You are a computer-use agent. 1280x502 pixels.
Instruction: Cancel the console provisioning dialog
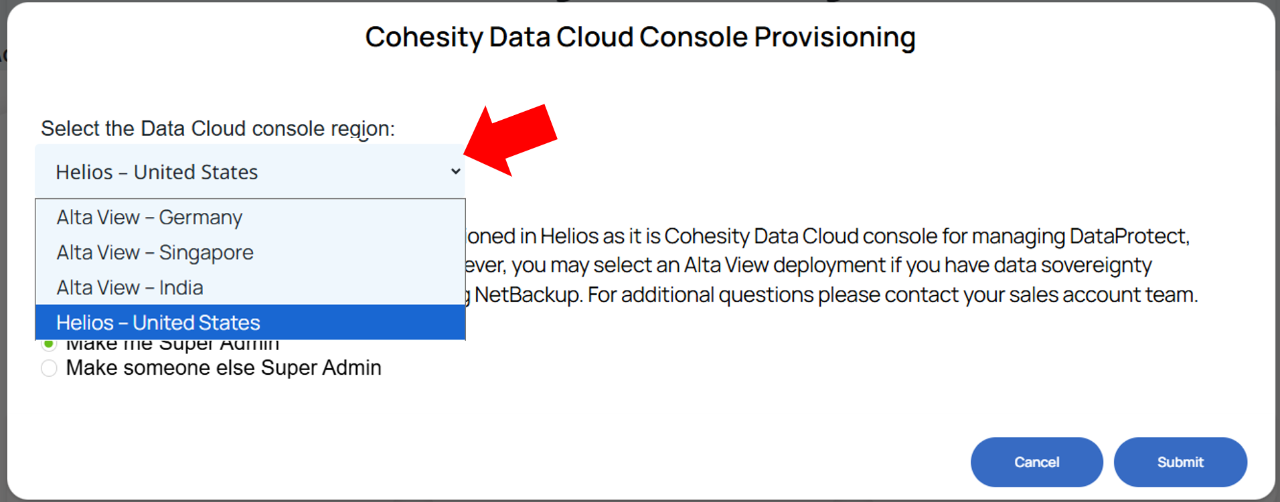point(1037,462)
